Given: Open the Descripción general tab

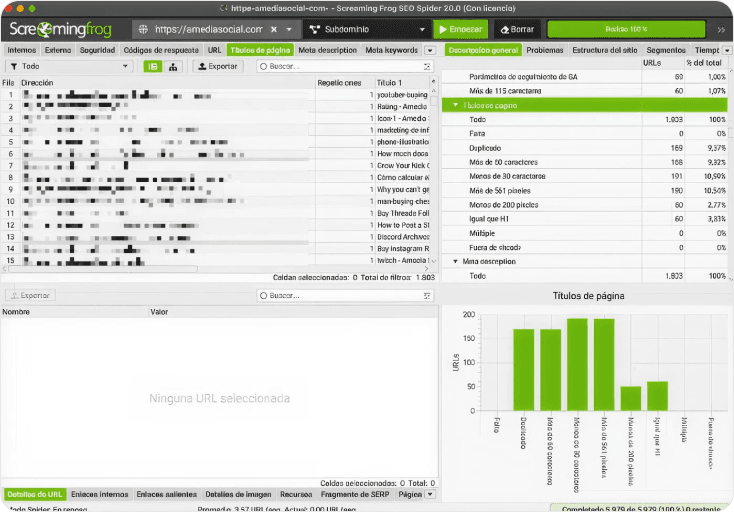Looking at the screenshot, I should [483, 50].
